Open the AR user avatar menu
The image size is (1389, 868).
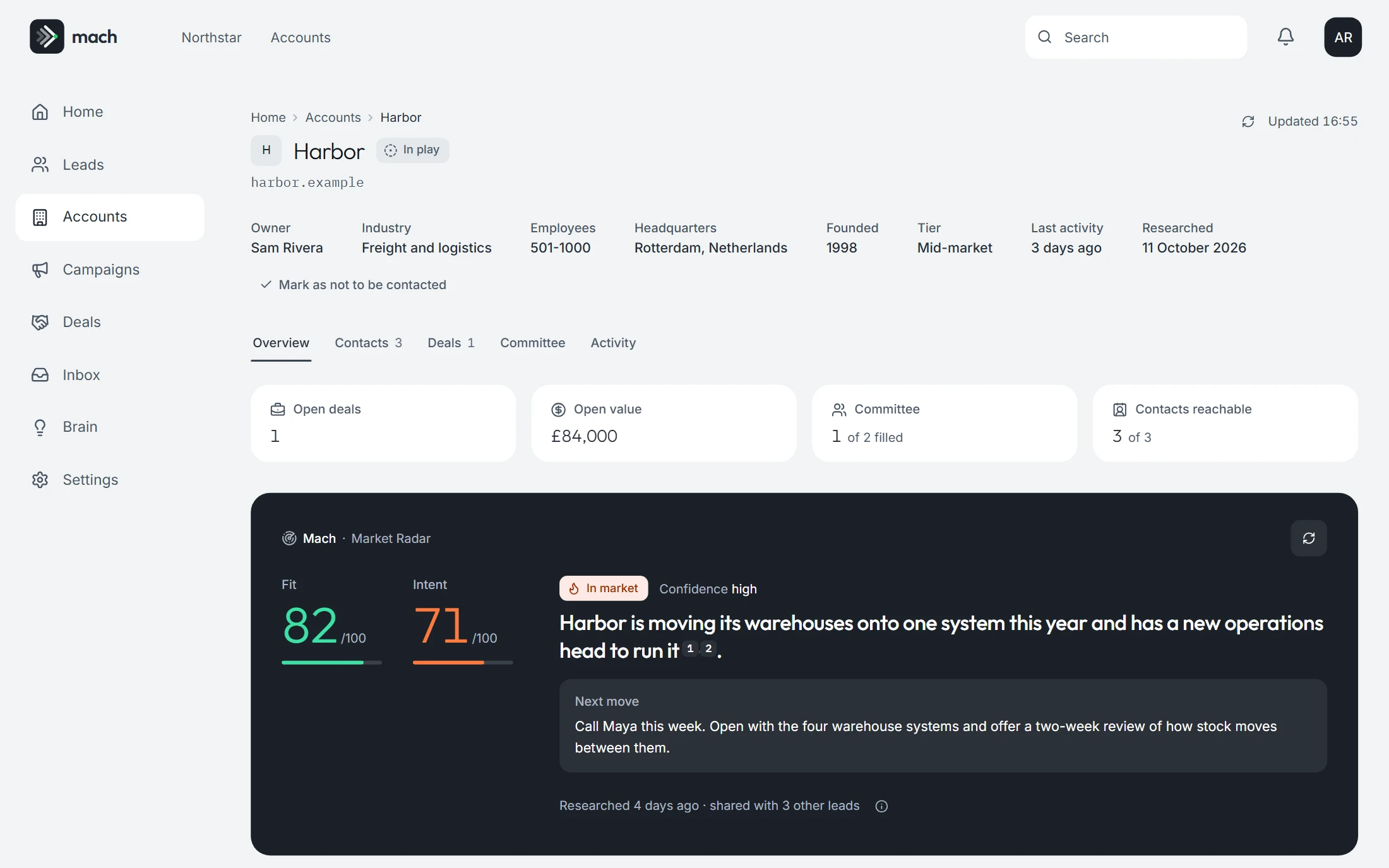(1343, 37)
